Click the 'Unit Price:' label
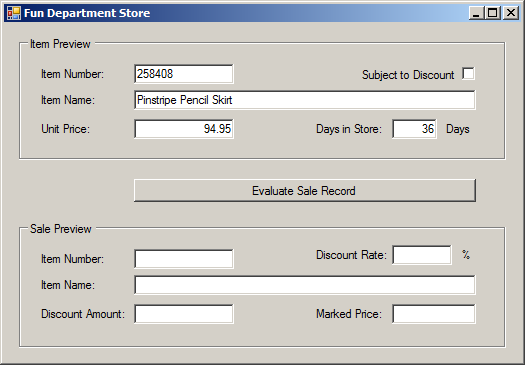This screenshot has width=525, height=365. point(66,129)
